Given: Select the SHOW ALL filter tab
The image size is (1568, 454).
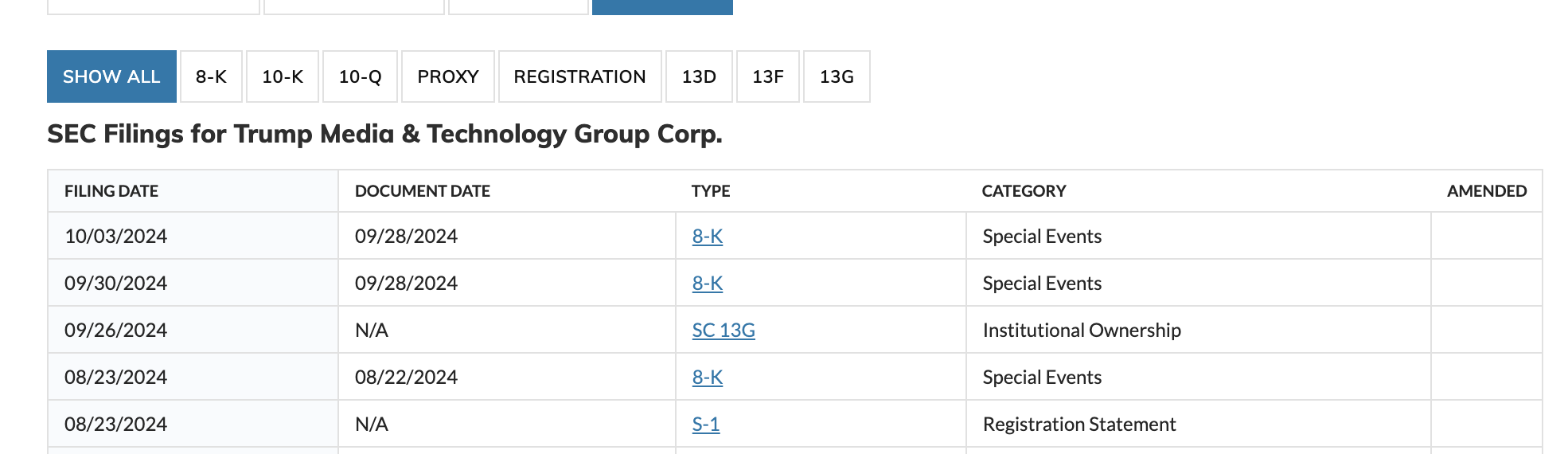Looking at the screenshot, I should [111, 76].
